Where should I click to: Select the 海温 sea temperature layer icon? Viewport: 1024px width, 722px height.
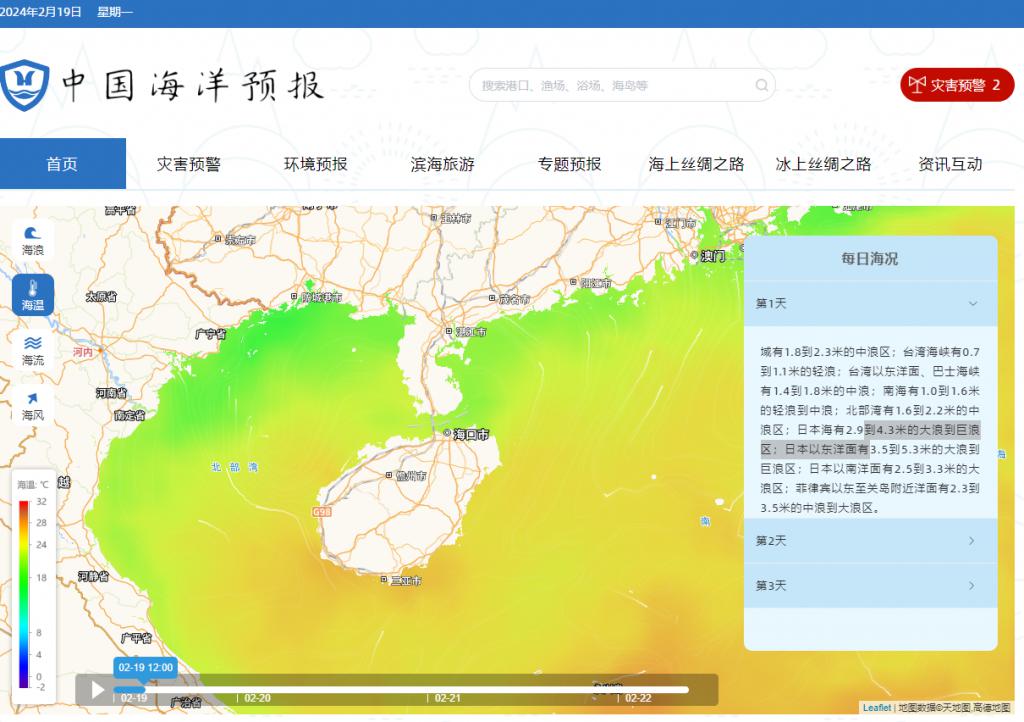coord(33,295)
